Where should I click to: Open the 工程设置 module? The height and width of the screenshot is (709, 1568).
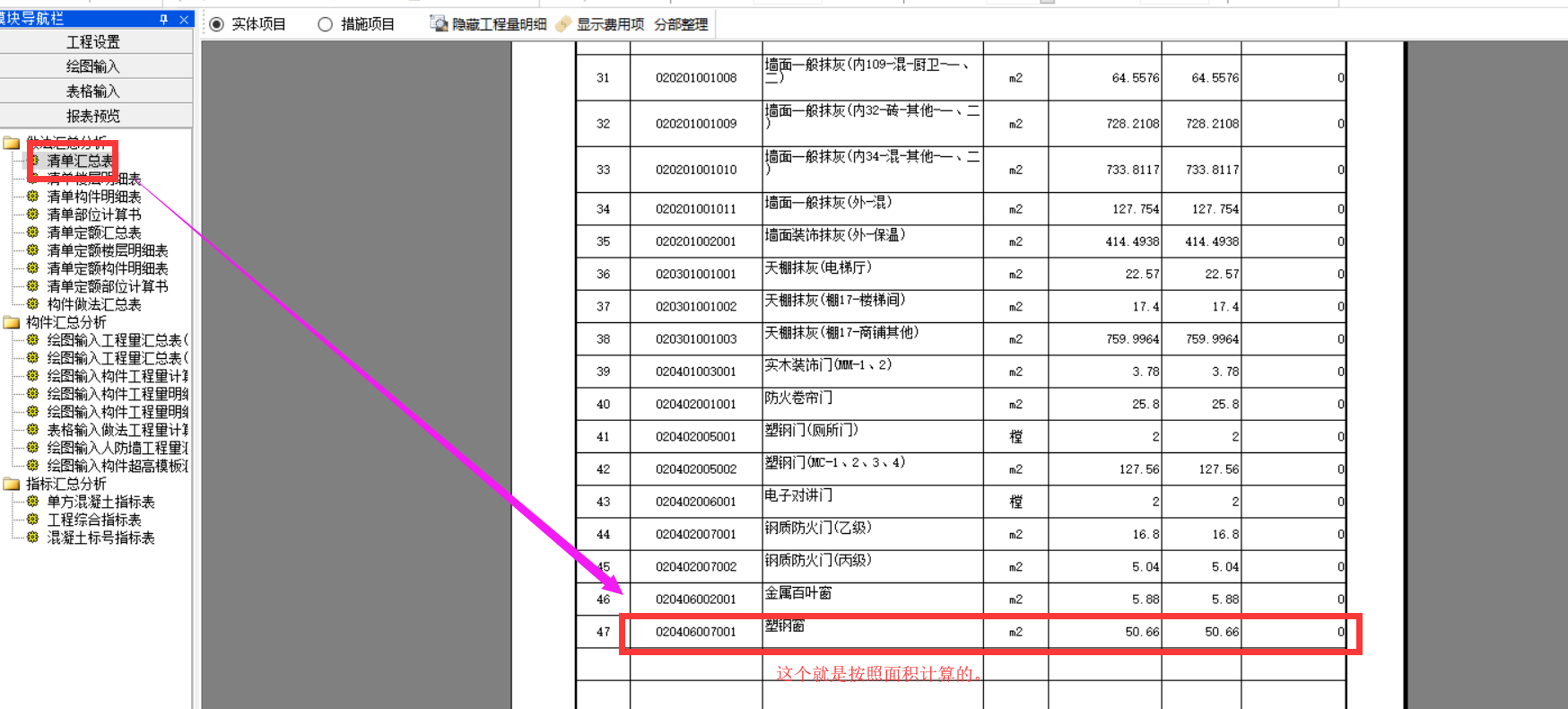(x=95, y=41)
